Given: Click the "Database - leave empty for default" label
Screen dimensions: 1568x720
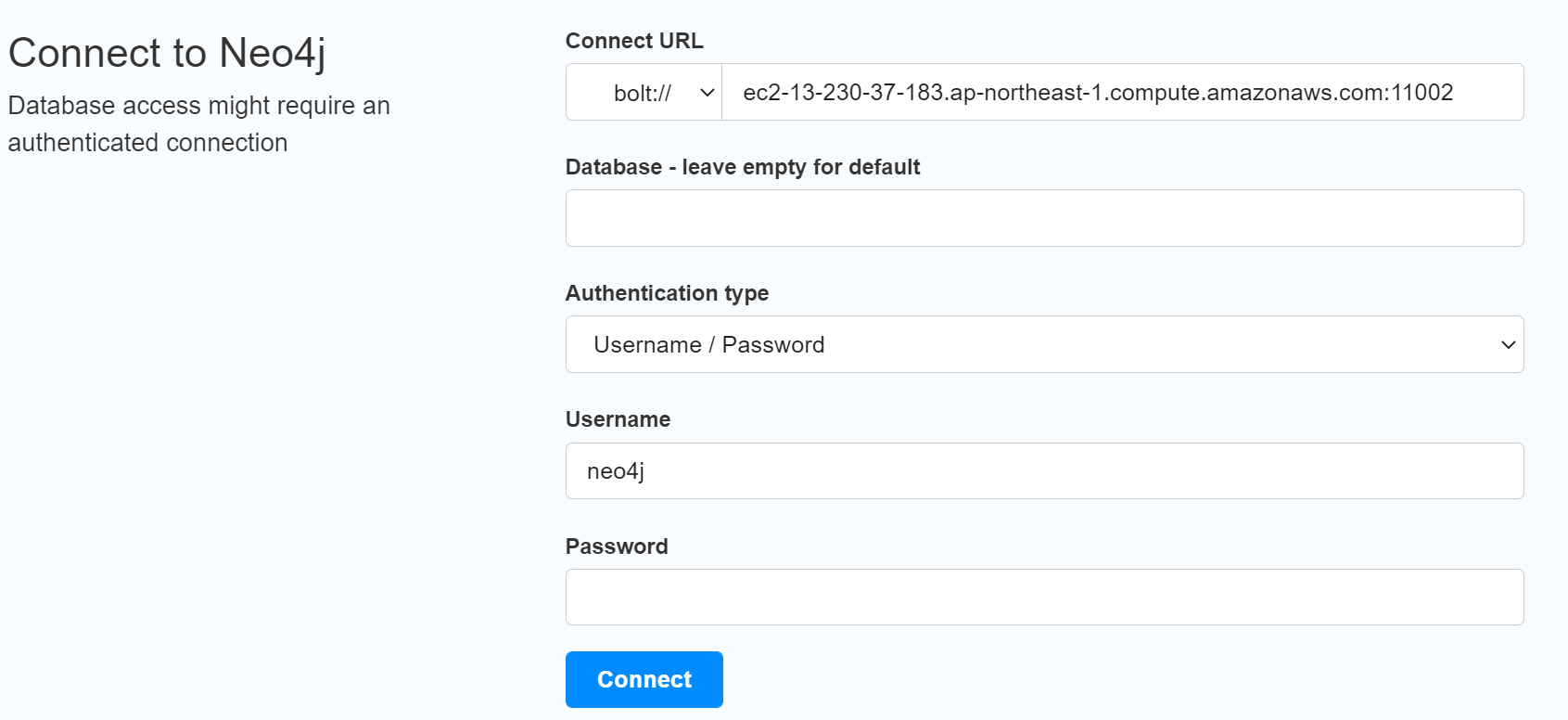Looking at the screenshot, I should [742, 167].
